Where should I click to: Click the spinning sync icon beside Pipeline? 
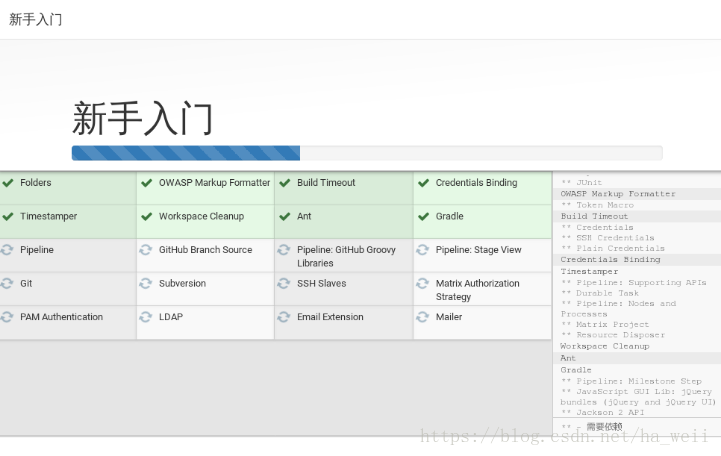7,250
